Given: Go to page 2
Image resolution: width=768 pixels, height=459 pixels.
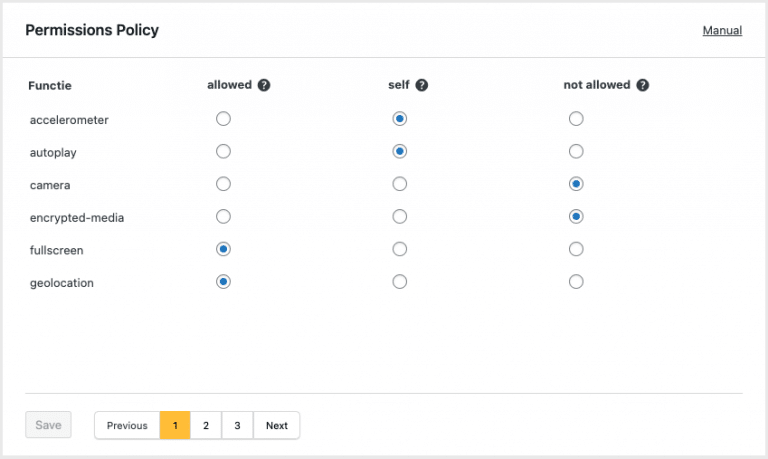Looking at the screenshot, I should tap(206, 425).
